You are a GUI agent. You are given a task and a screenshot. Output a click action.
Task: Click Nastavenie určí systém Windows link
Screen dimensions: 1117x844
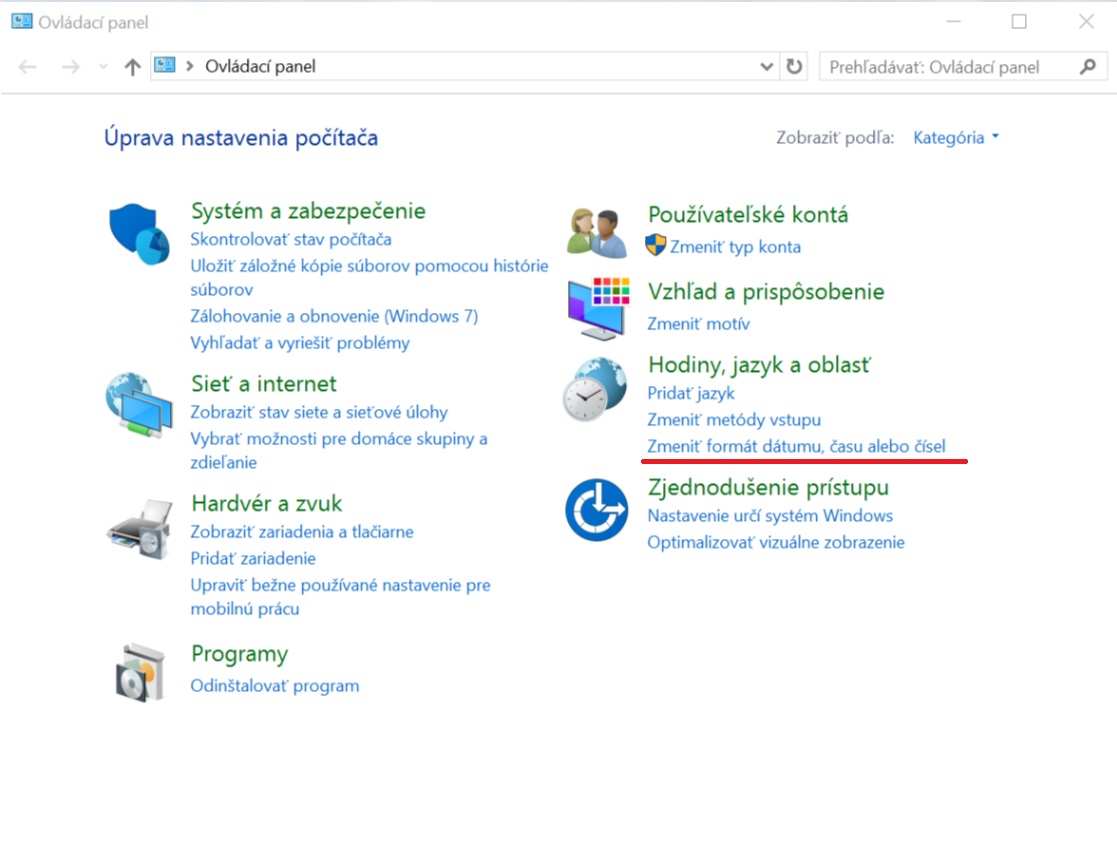pyautogui.click(x=770, y=516)
